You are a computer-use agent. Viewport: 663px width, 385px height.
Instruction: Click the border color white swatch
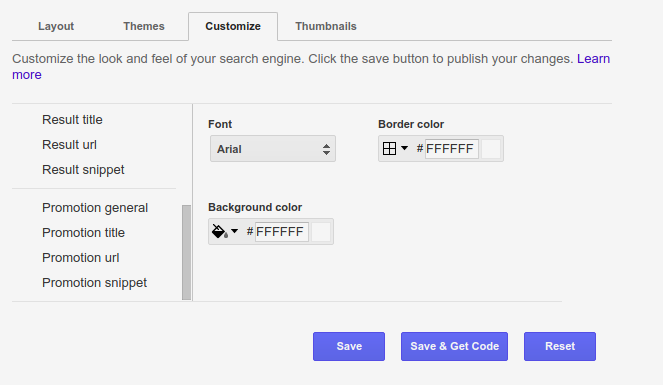click(491, 149)
